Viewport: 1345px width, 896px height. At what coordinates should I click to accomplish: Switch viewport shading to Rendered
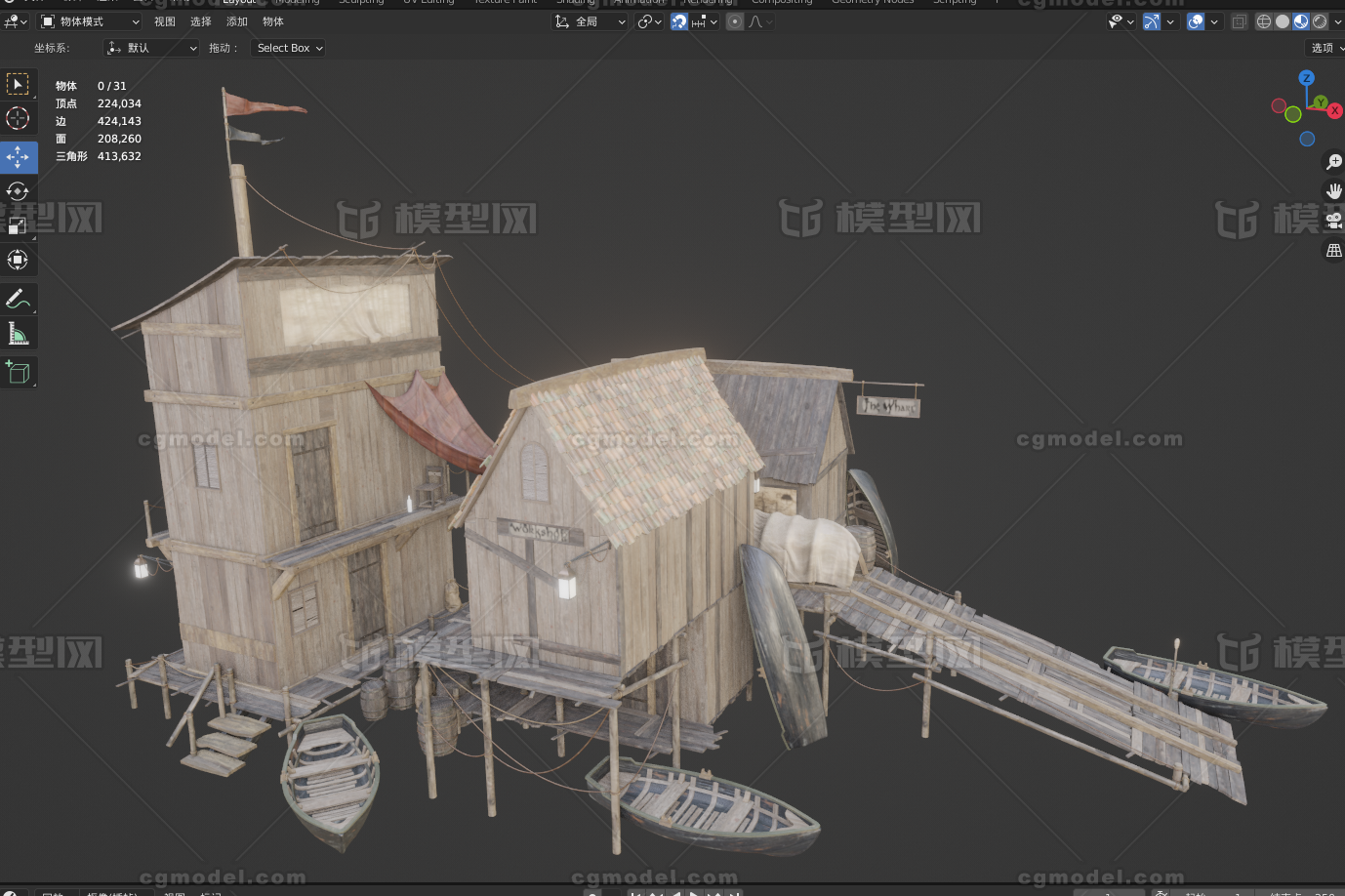[x=1320, y=21]
